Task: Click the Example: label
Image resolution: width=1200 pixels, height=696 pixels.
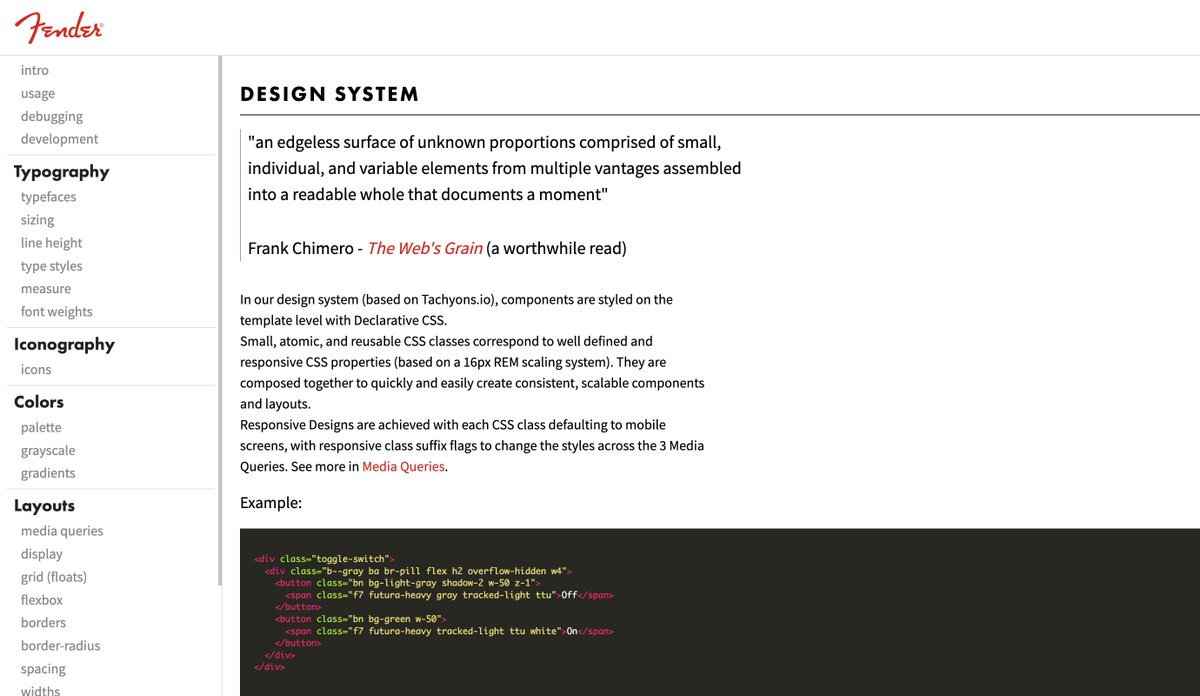Action: tap(271, 503)
